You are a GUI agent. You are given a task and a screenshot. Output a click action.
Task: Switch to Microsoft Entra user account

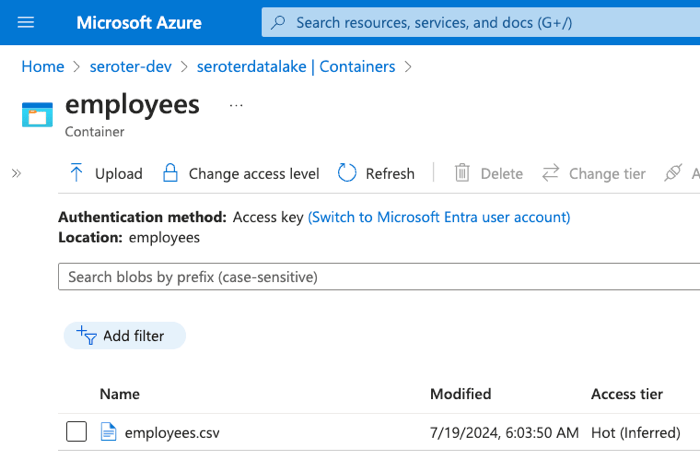[x=439, y=217]
